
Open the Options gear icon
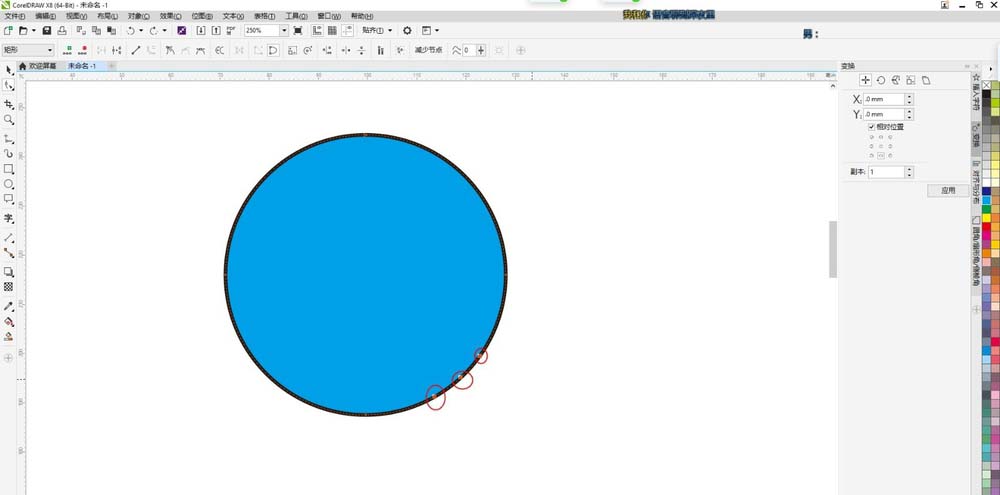pos(407,31)
